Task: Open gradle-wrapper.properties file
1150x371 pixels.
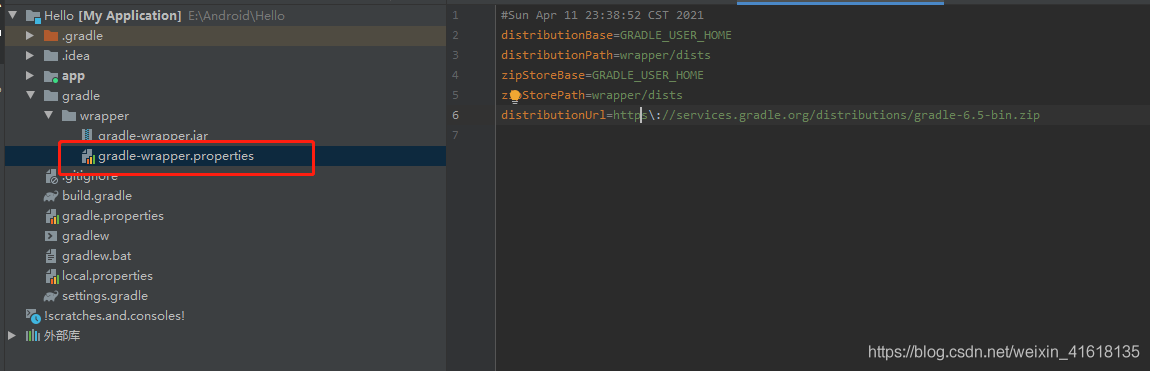Action: pos(176,155)
